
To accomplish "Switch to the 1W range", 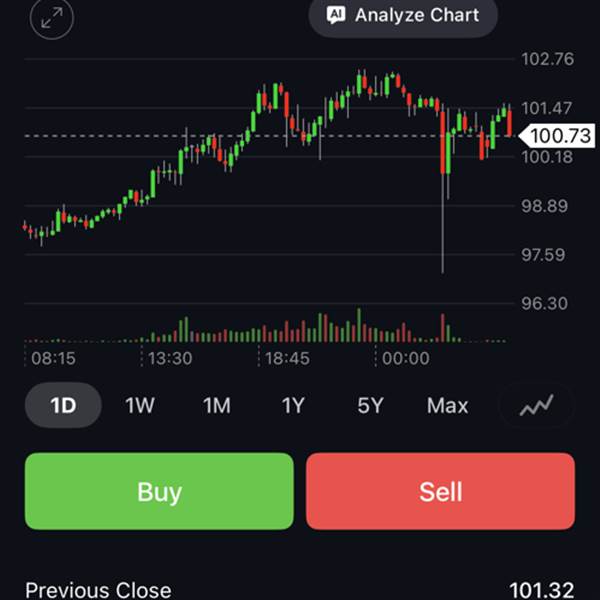I will [140, 405].
